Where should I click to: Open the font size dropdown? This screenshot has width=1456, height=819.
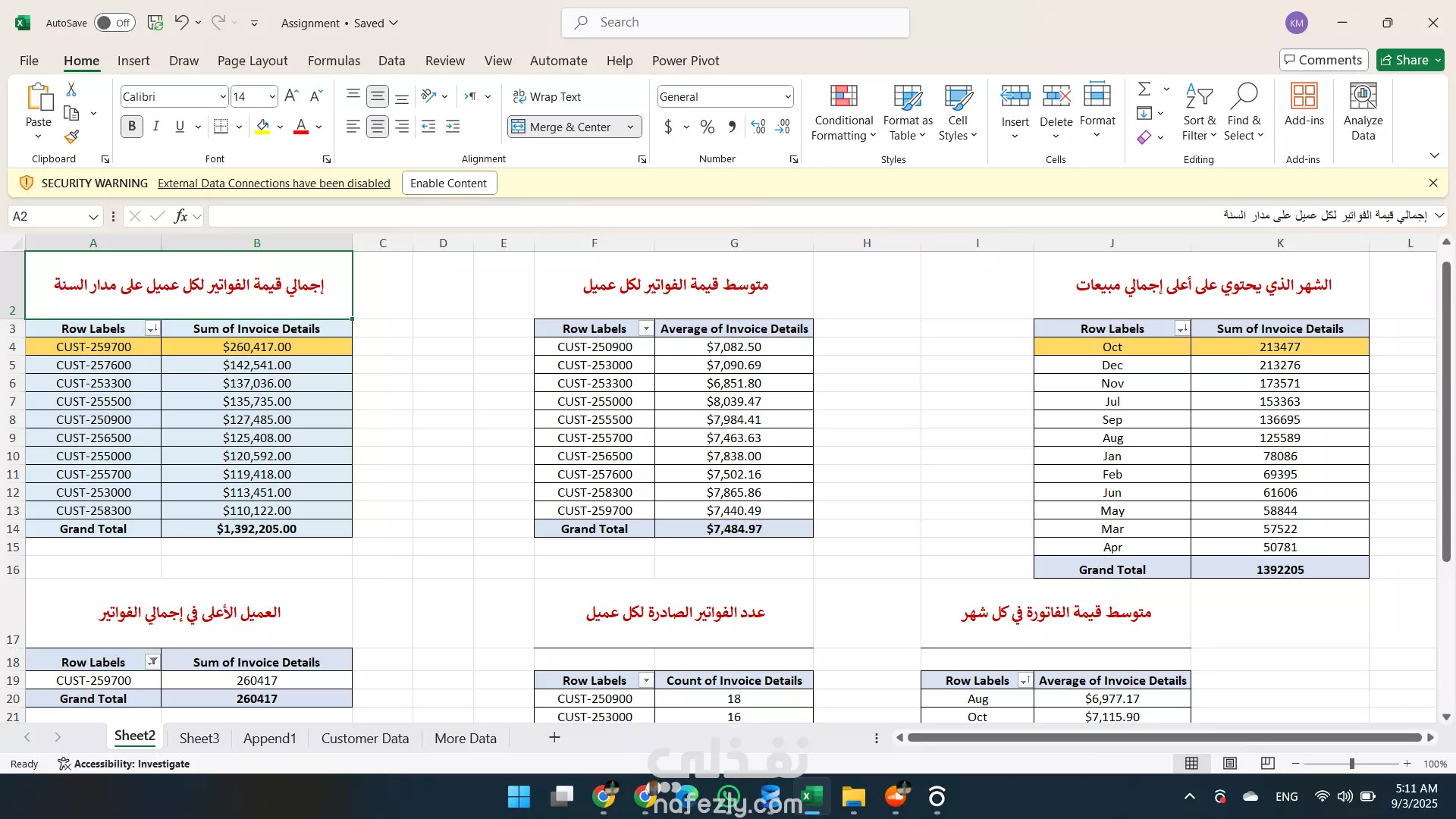coord(271,96)
